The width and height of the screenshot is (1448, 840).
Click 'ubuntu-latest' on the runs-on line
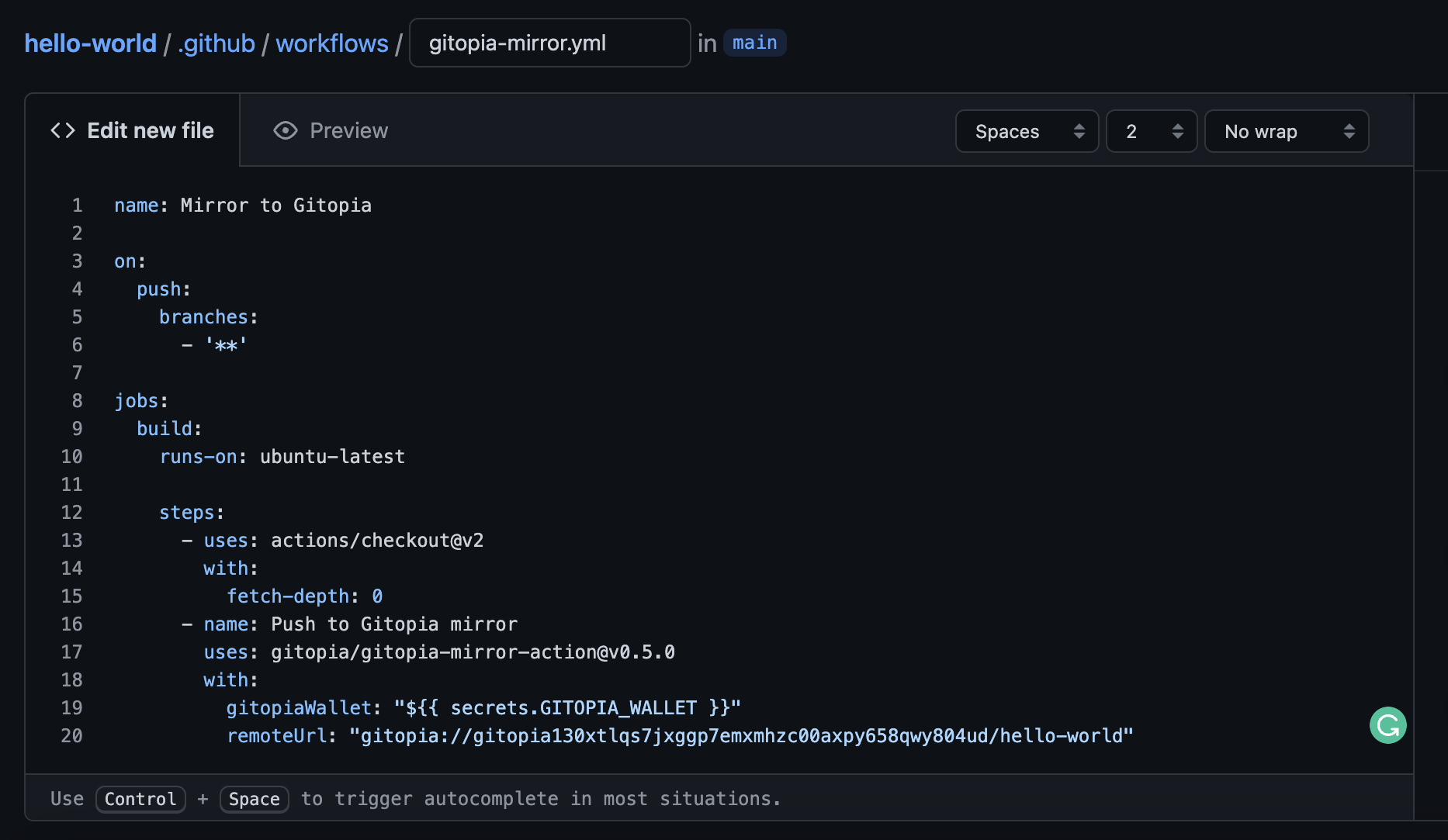pos(332,457)
